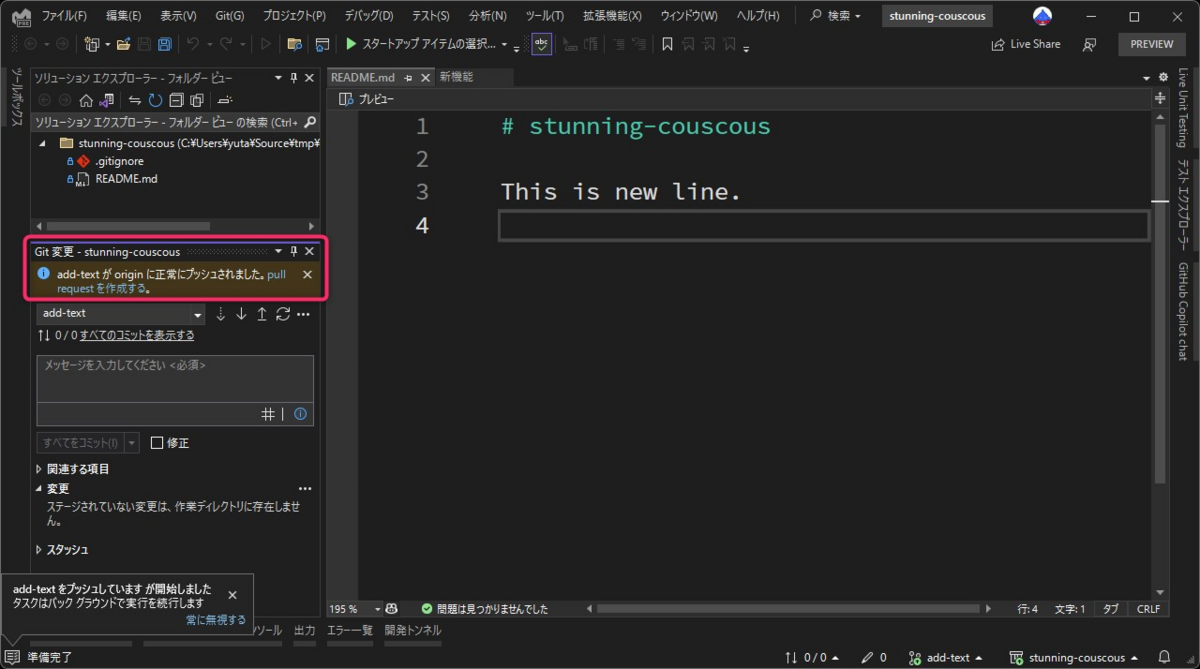The height and width of the screenshot is (669, 1200).
Task: Click the プレビュー markdown preview button
Action: [366, 99]
